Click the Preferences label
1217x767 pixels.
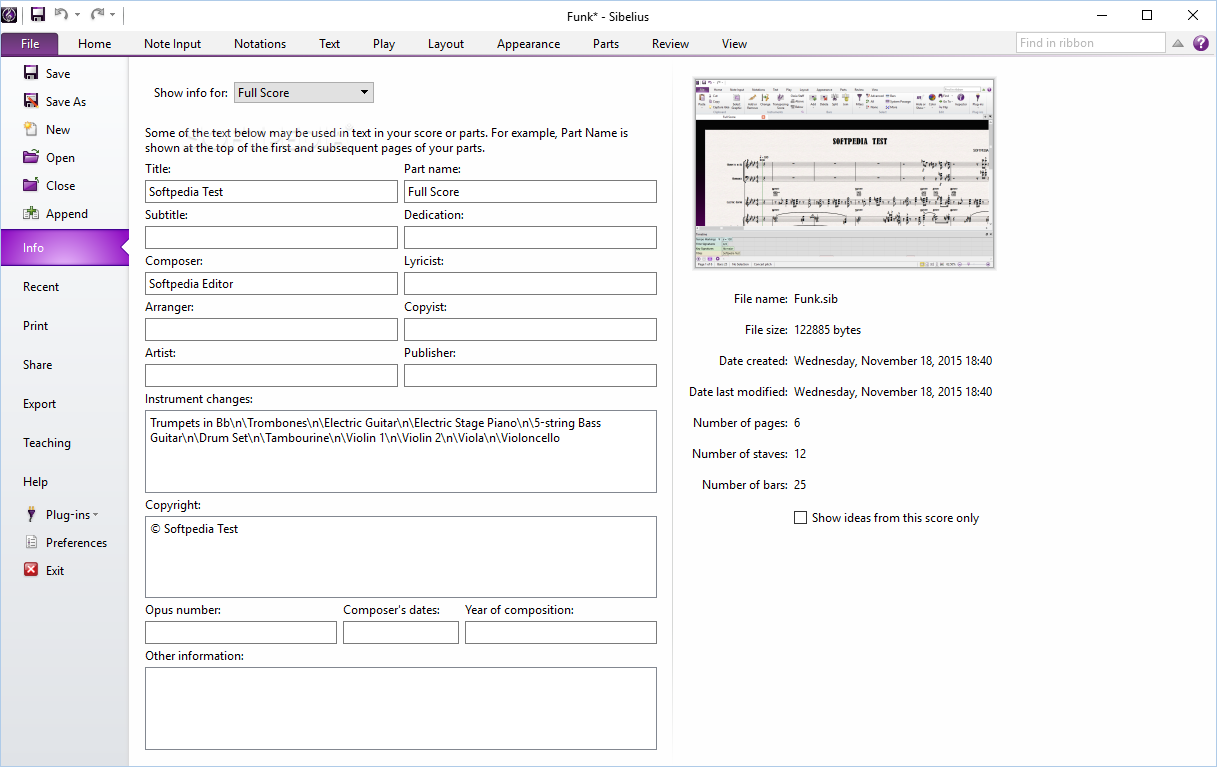point(76,543)
